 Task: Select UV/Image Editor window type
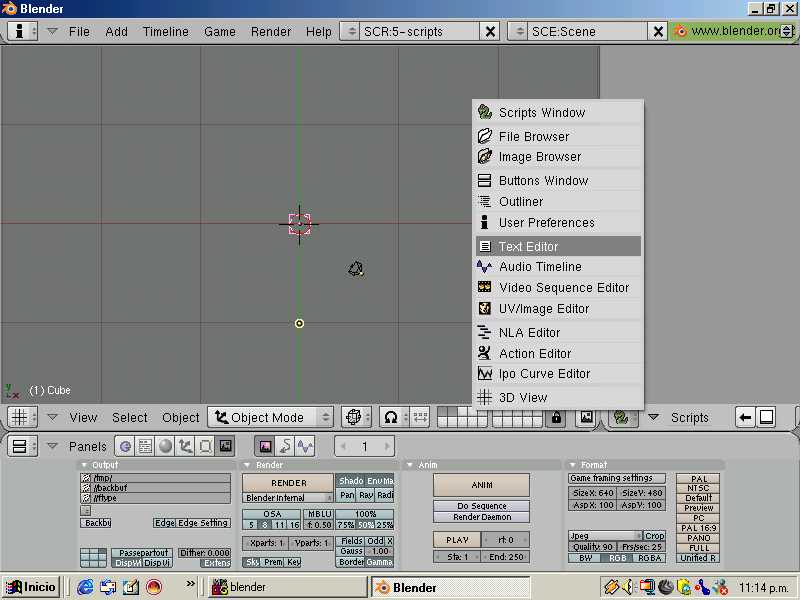(x=558, y=309)
